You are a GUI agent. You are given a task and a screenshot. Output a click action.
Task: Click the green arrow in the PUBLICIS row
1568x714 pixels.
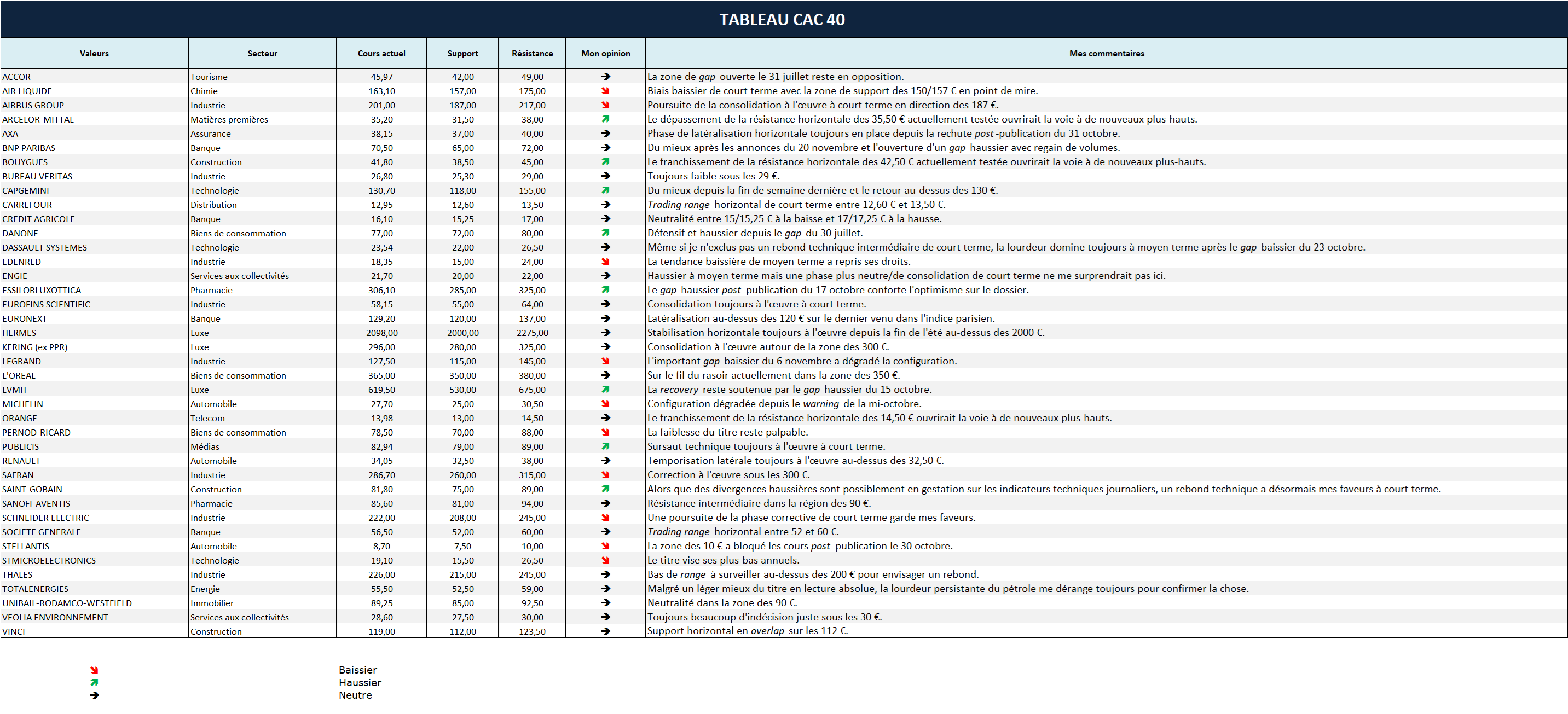(605, 446)
